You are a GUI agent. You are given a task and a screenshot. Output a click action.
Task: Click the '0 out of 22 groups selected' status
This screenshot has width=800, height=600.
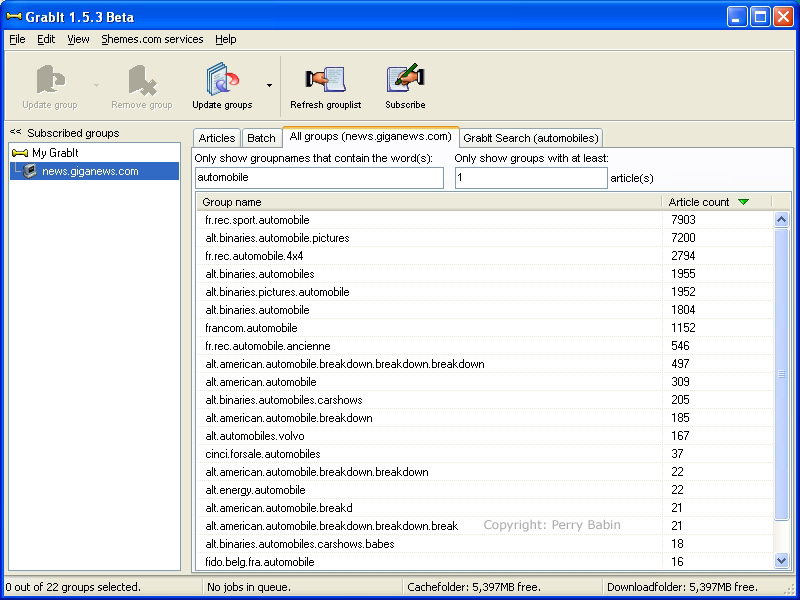[73, 587]
